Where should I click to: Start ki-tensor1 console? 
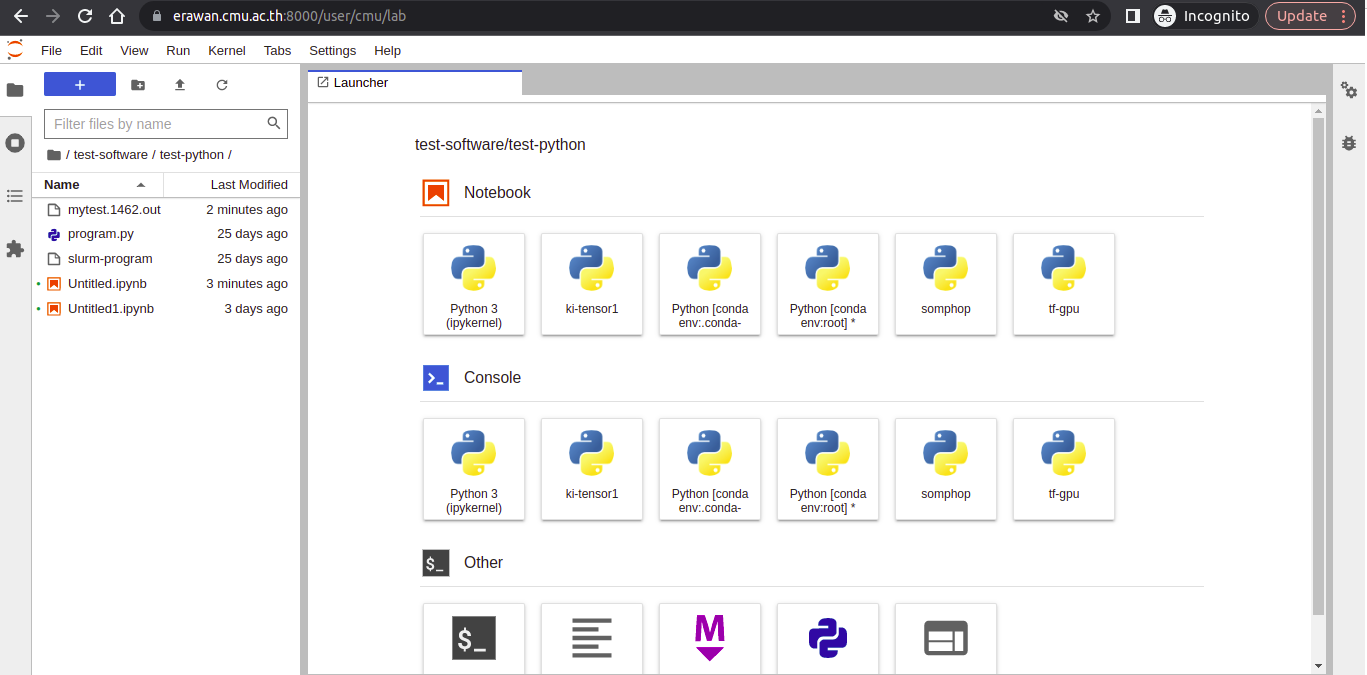click(592, 469)
